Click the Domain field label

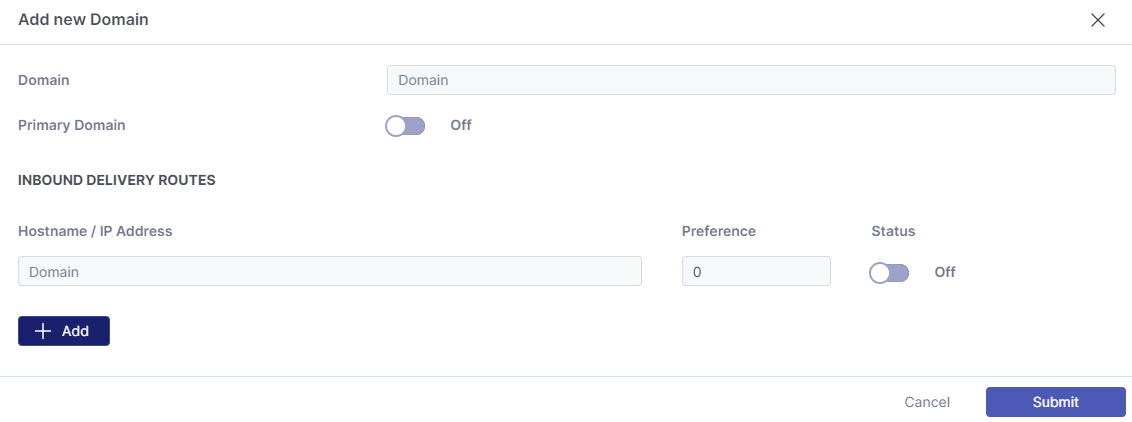tap(44, 80)
